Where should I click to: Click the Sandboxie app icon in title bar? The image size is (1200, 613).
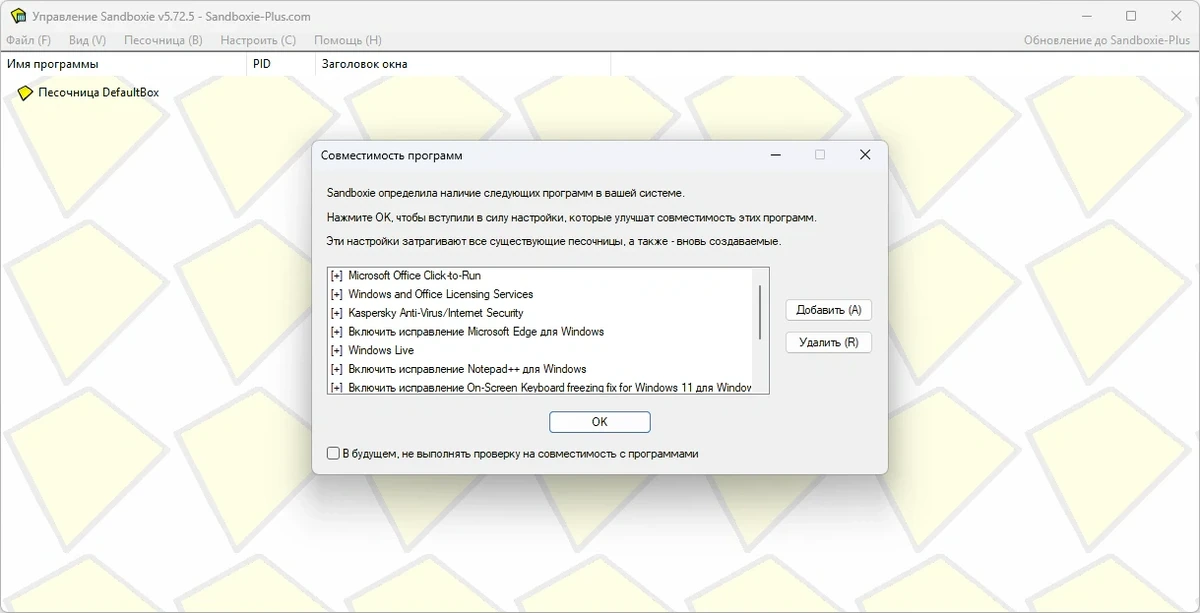[x=18, y=16]
